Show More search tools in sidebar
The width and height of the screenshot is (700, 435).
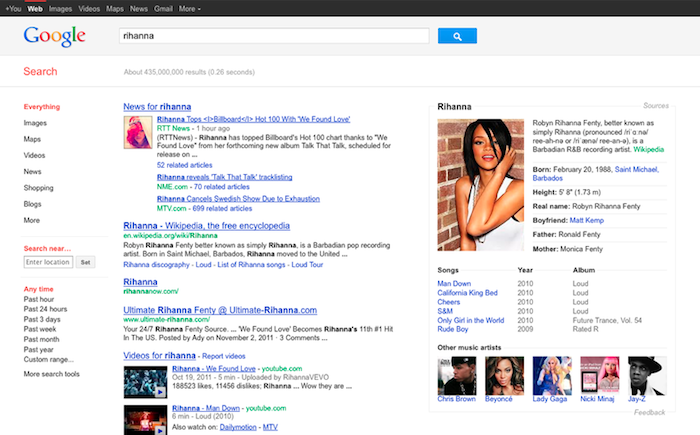pos(51,373)
